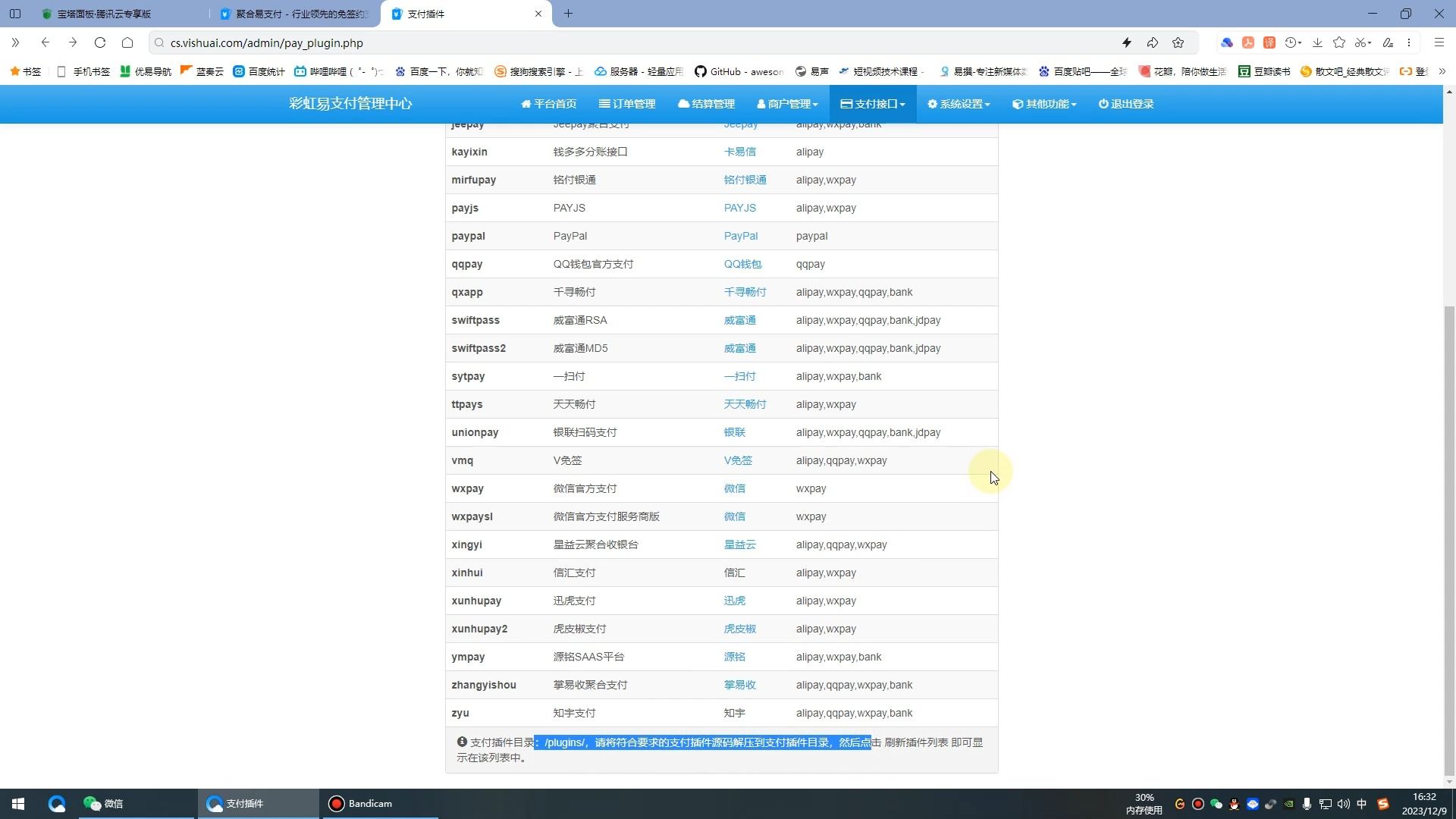
Task: Open the three-dot more tools menu
Action: 1409,42
